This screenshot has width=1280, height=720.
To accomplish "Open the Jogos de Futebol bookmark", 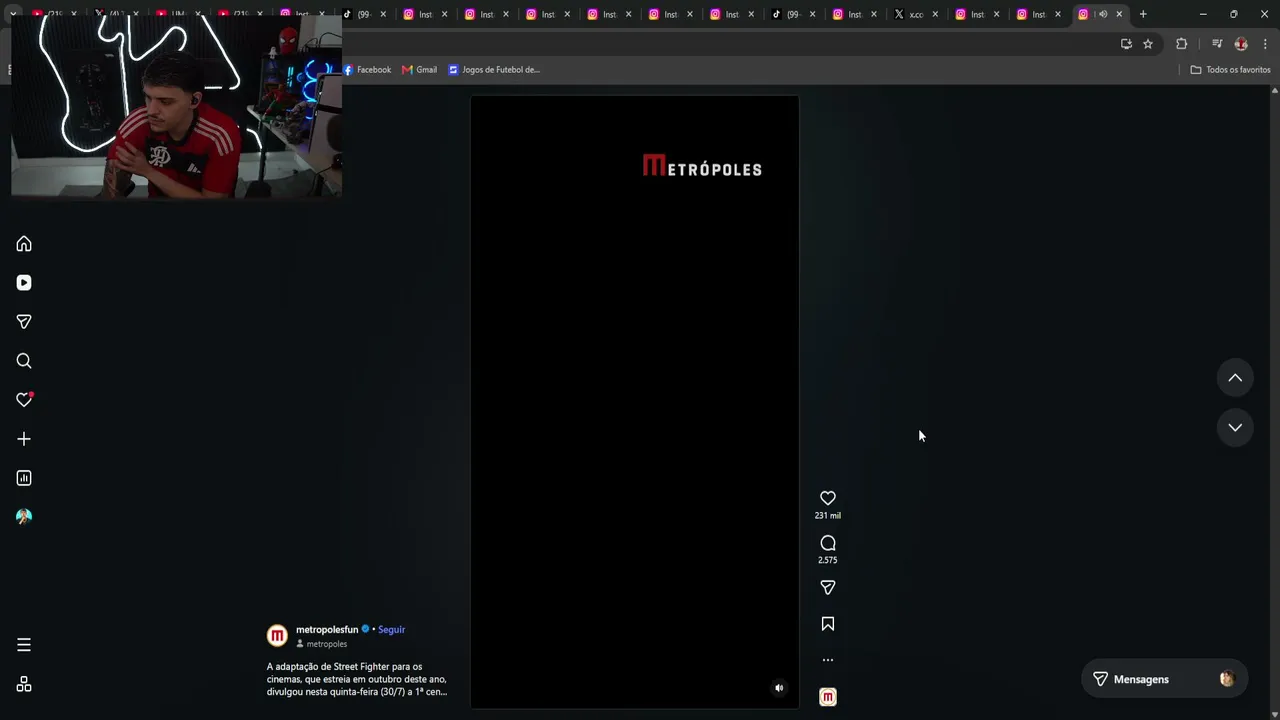I will (494, 70).
